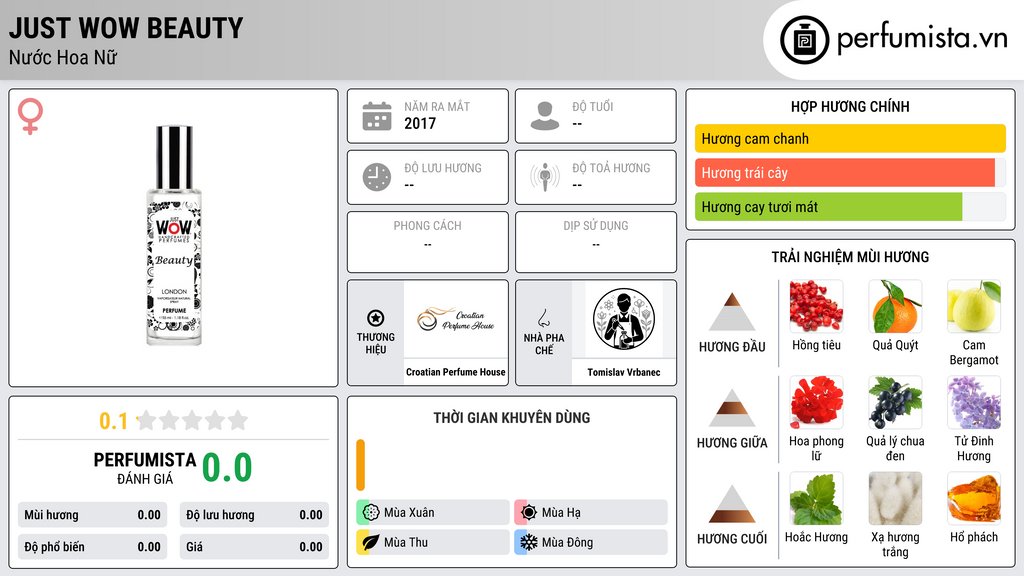The height and width of the screenshot is (576, 1024).
Task: Select the Mùa Hạ season button
Action: (591, 513)
